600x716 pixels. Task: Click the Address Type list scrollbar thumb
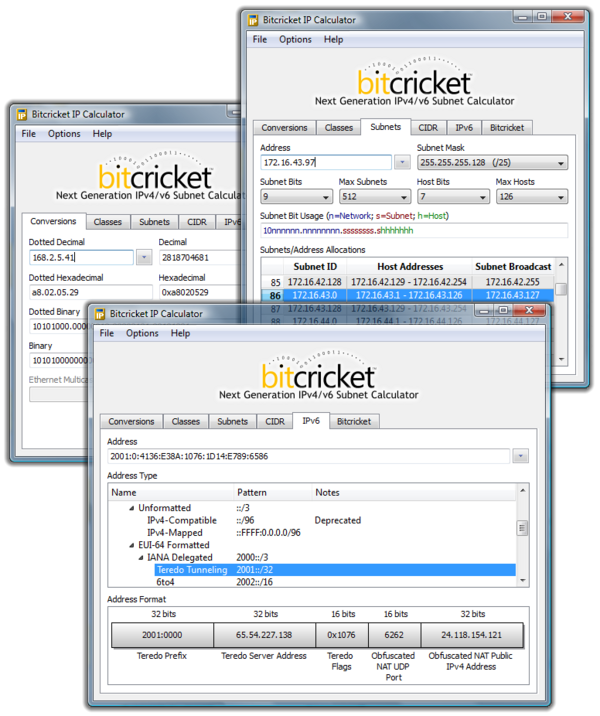coord(521,528)
